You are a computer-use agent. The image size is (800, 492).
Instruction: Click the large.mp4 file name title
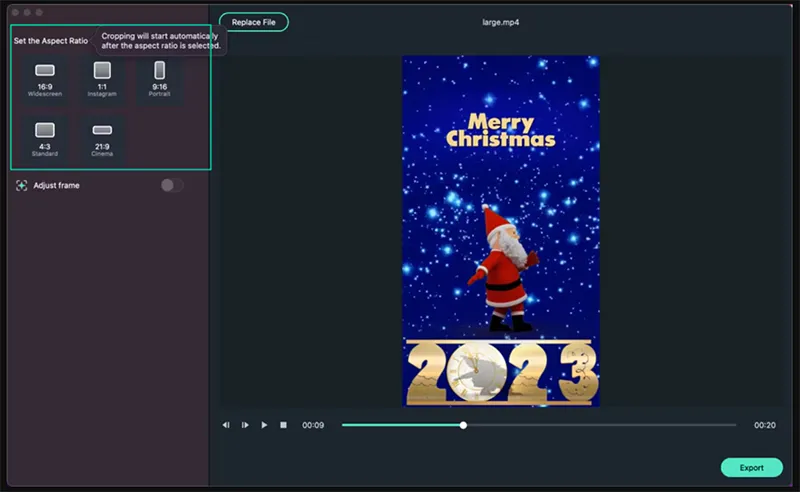tap(500, 21)
